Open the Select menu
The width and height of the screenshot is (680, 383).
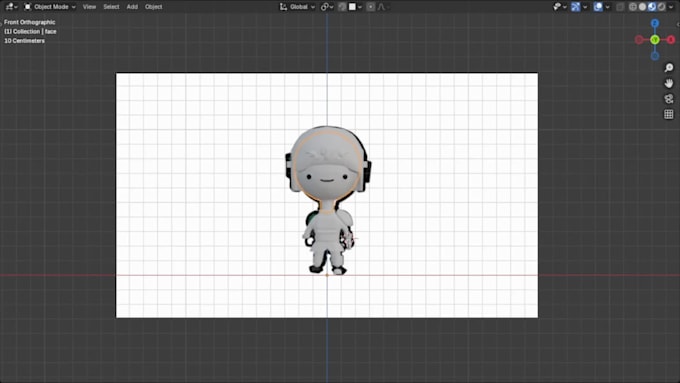[x=111, y=7]
